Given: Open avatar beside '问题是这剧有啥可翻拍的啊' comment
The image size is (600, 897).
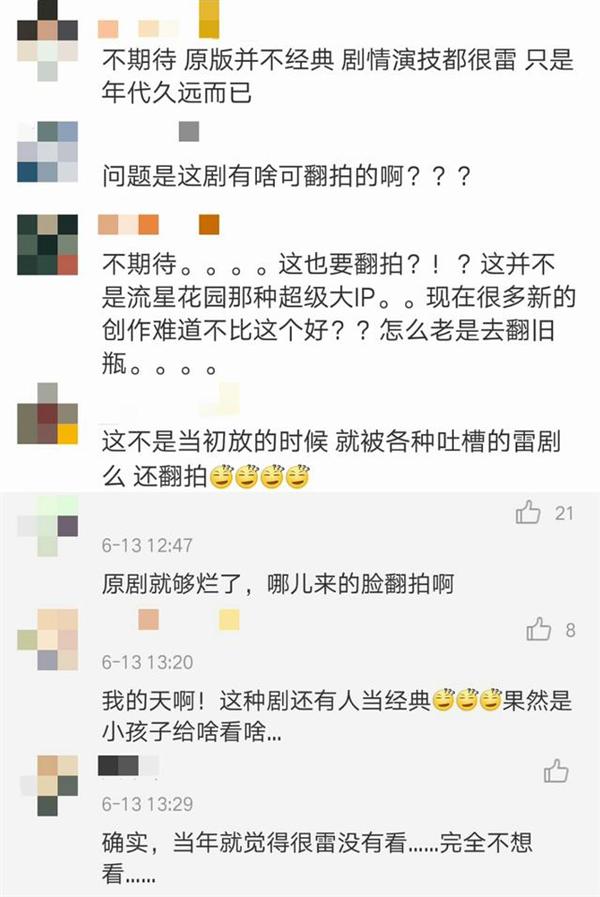Looking at the screenshot, I should tap(47, 152).
